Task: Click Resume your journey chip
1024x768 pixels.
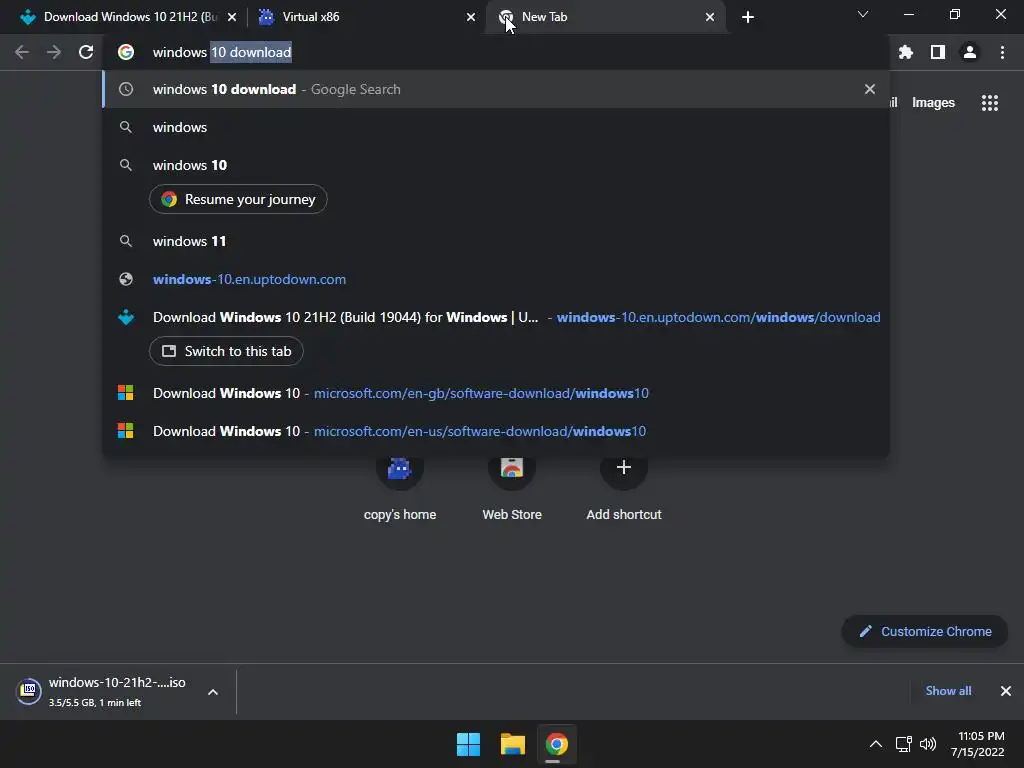Action: (x=238, y=199)
